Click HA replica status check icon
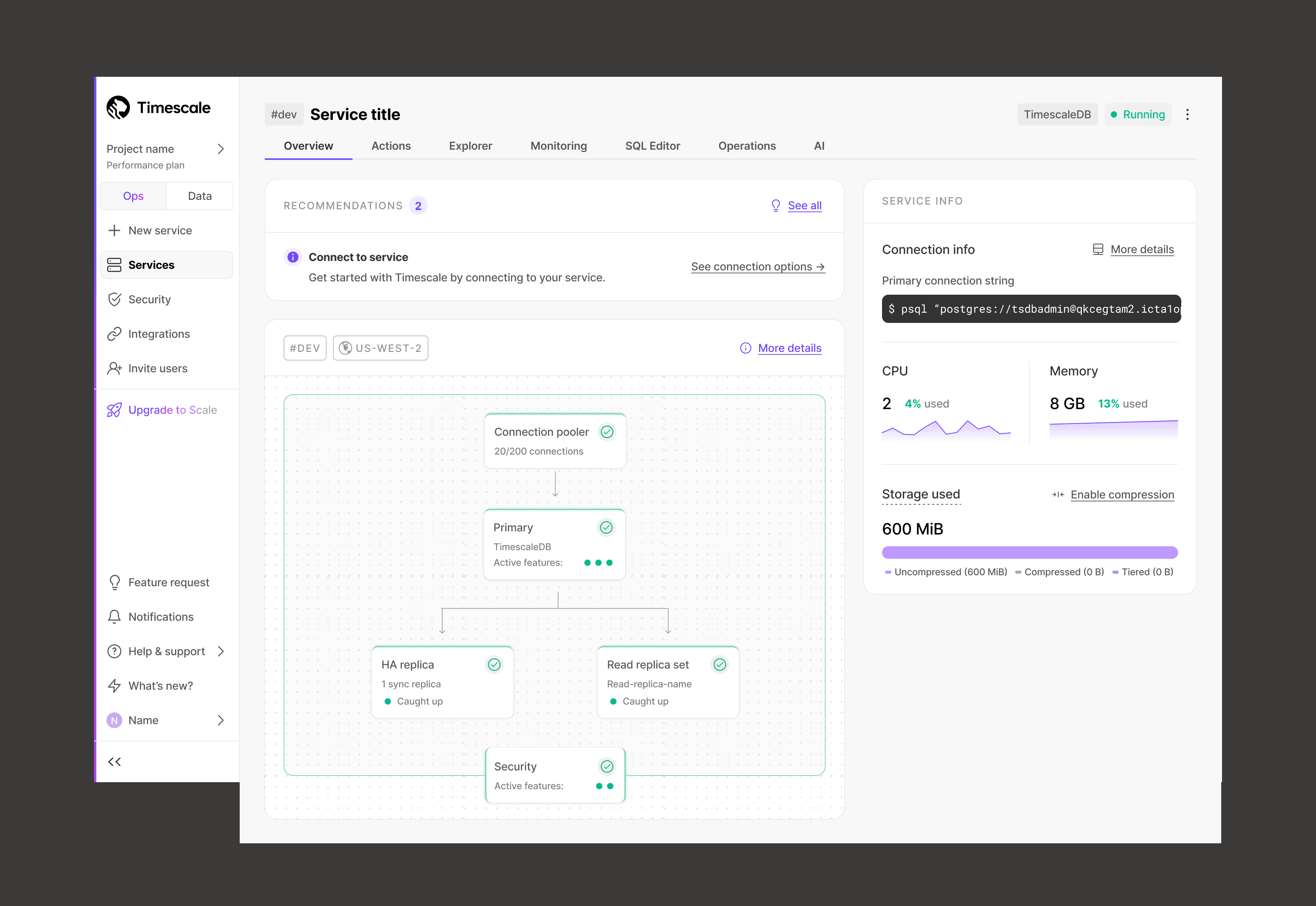Screen dimensions: 1316x906 point(494,665)
